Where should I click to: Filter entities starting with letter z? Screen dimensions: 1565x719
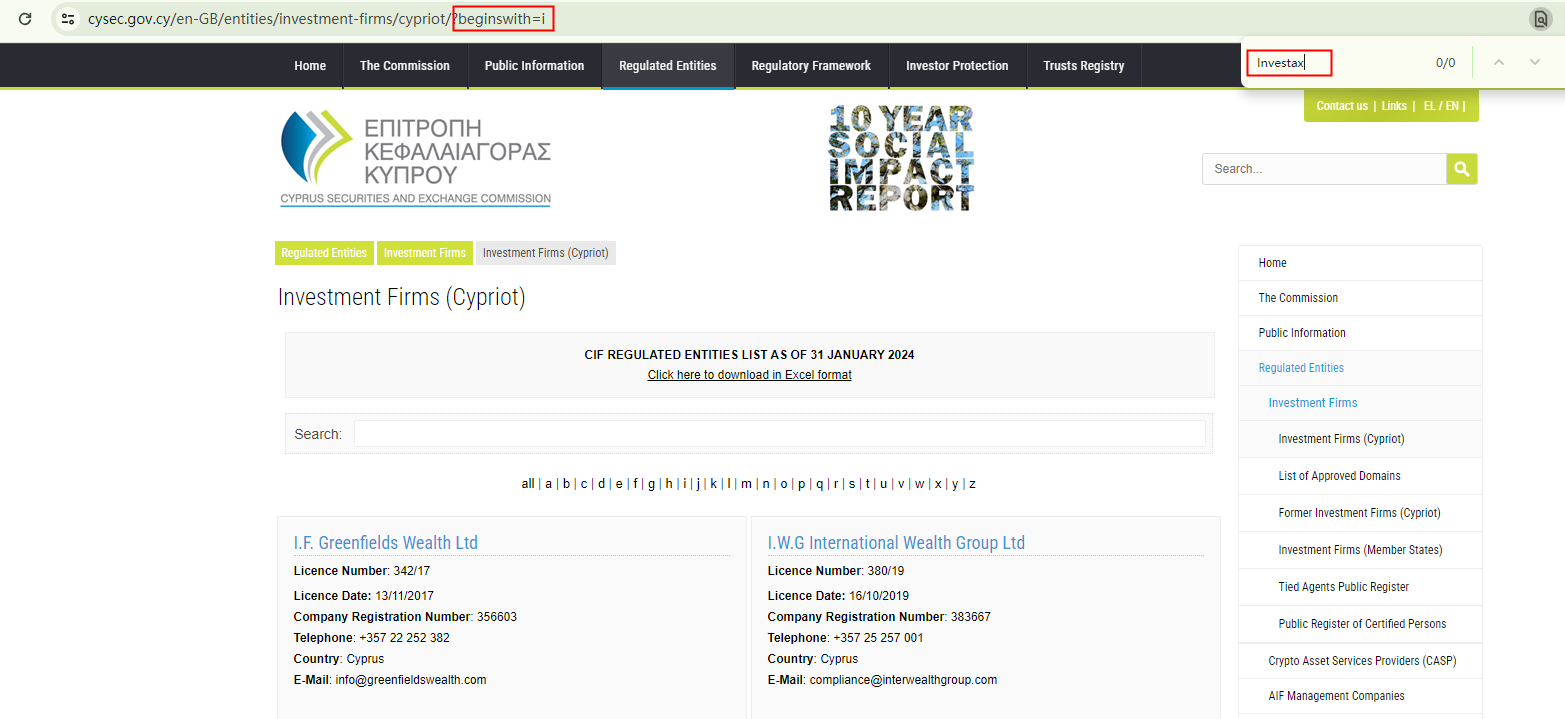point(972,484)
